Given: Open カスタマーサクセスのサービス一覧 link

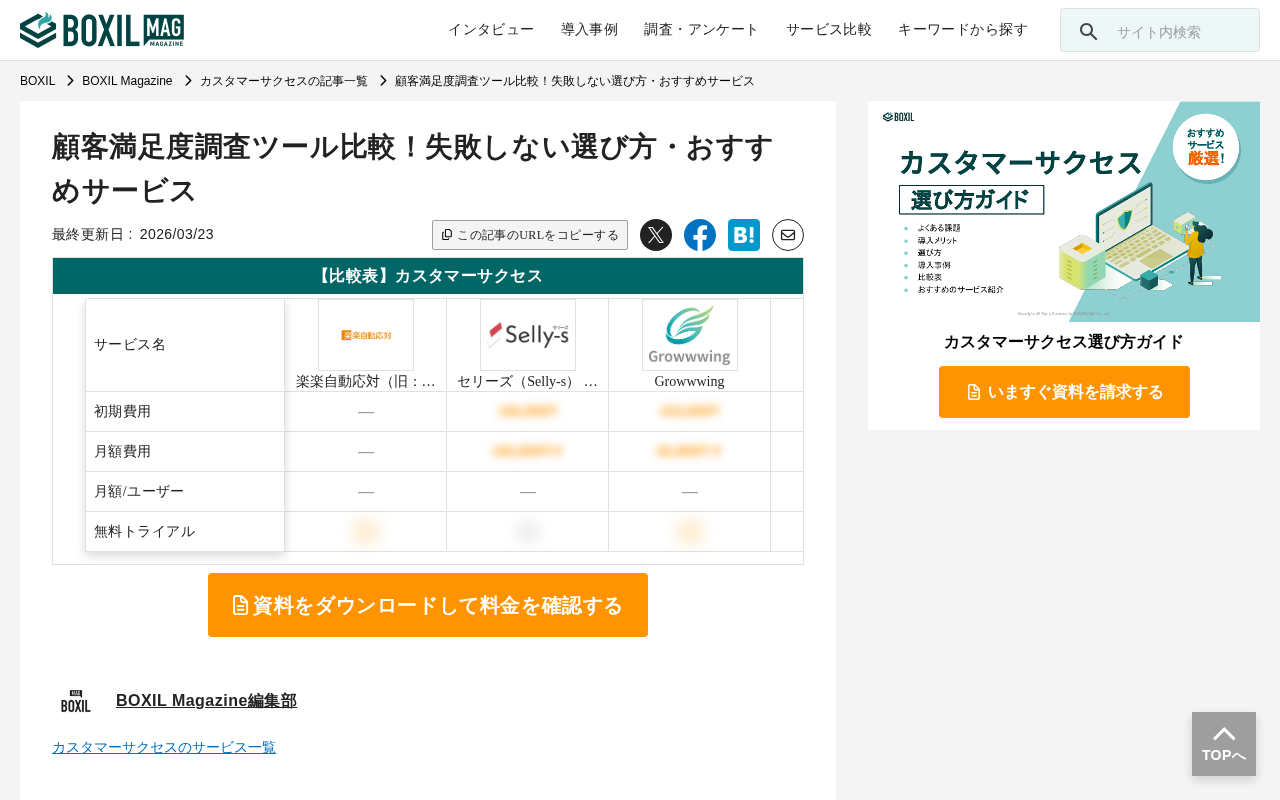Looking at the screenshot, I should point(164,747).
